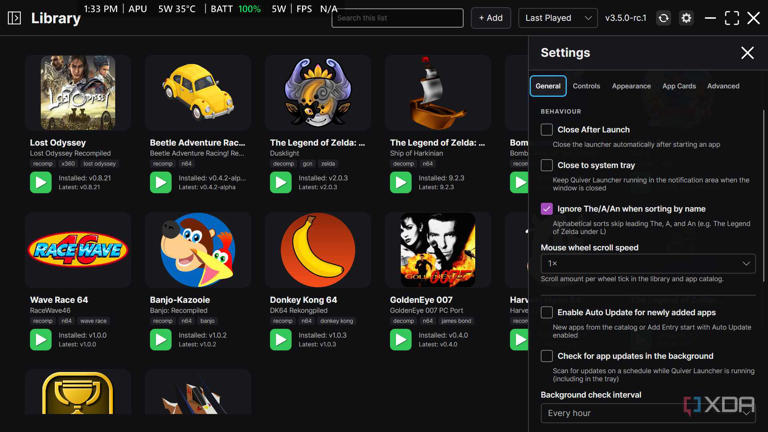Click the lost odyssey tag

99,164
